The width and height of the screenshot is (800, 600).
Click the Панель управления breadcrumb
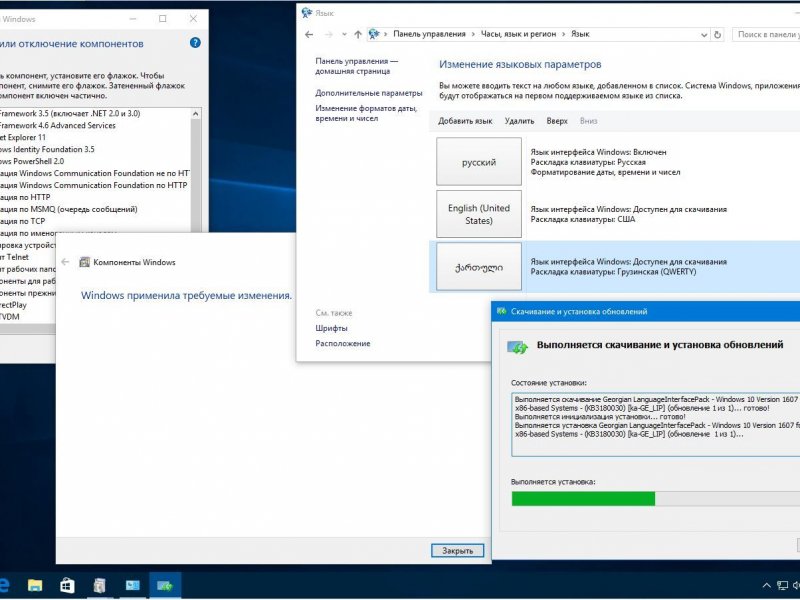tap(429, 34)
